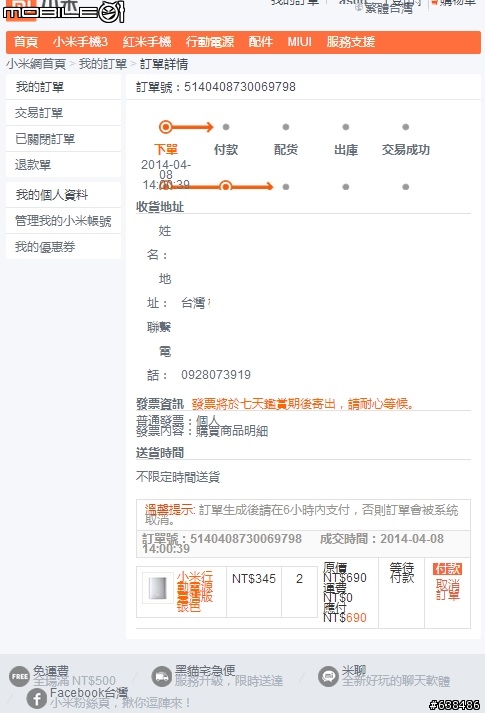Go to 行動電源 navigation item
The image size is (485, 713).
[210, 42]
